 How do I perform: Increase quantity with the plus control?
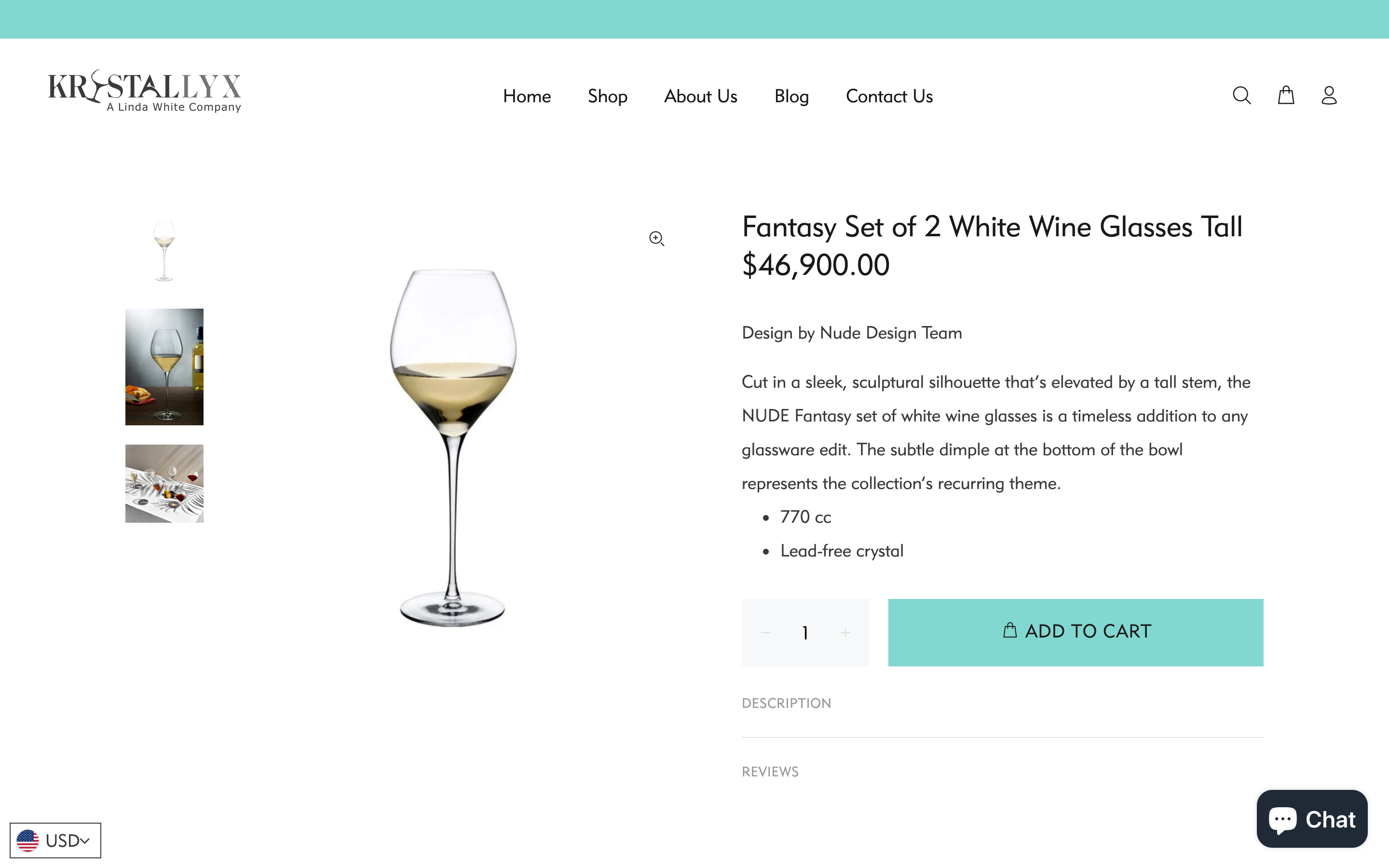[x=845, y=632]
